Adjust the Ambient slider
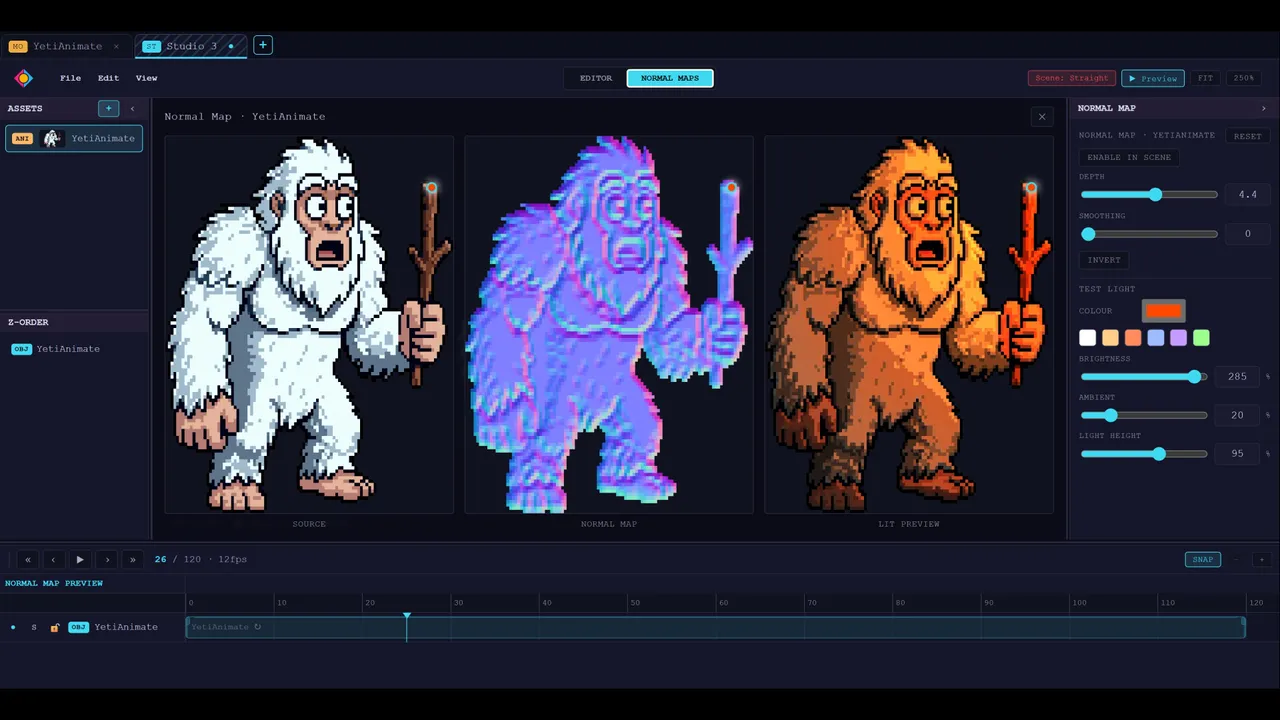This screenshot has width=1280, height=720. pos(1144,415)
